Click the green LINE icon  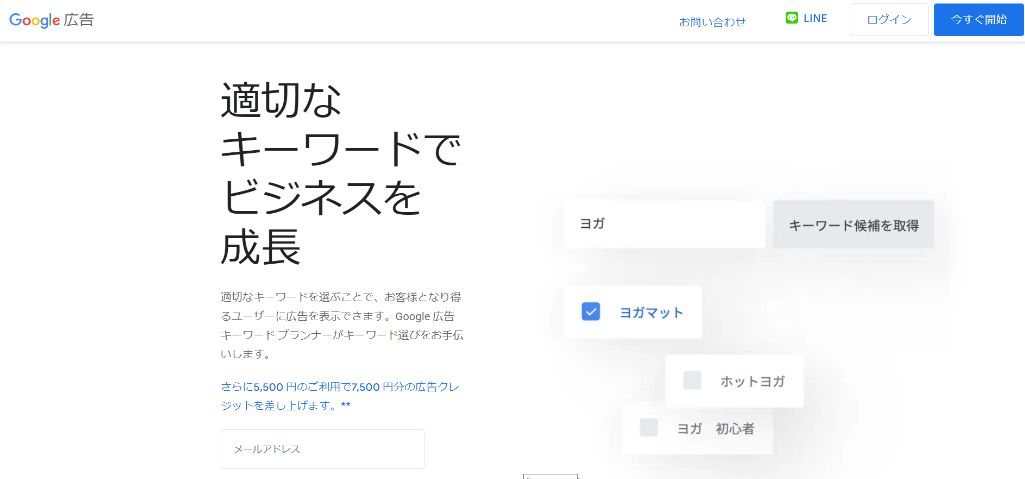(x=792, y=18)
